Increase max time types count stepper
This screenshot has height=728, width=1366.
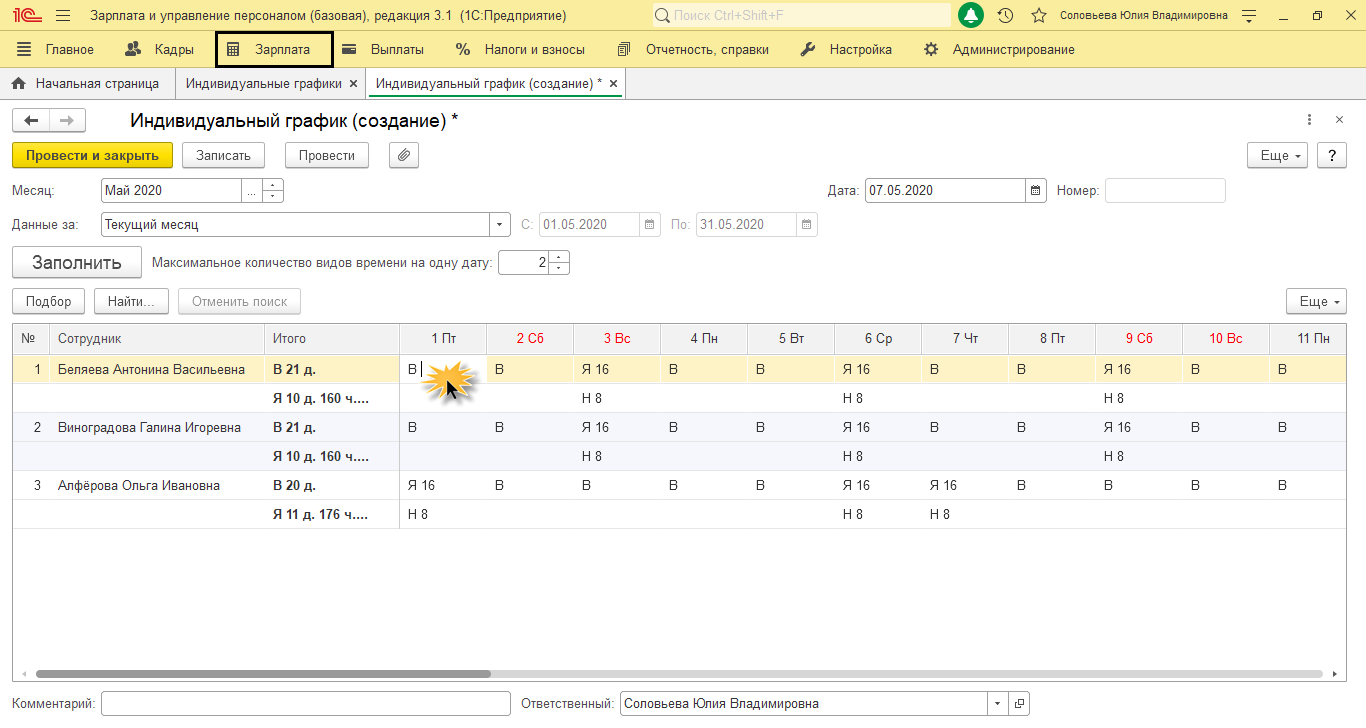pyautogui.click(x=559, y=256)
